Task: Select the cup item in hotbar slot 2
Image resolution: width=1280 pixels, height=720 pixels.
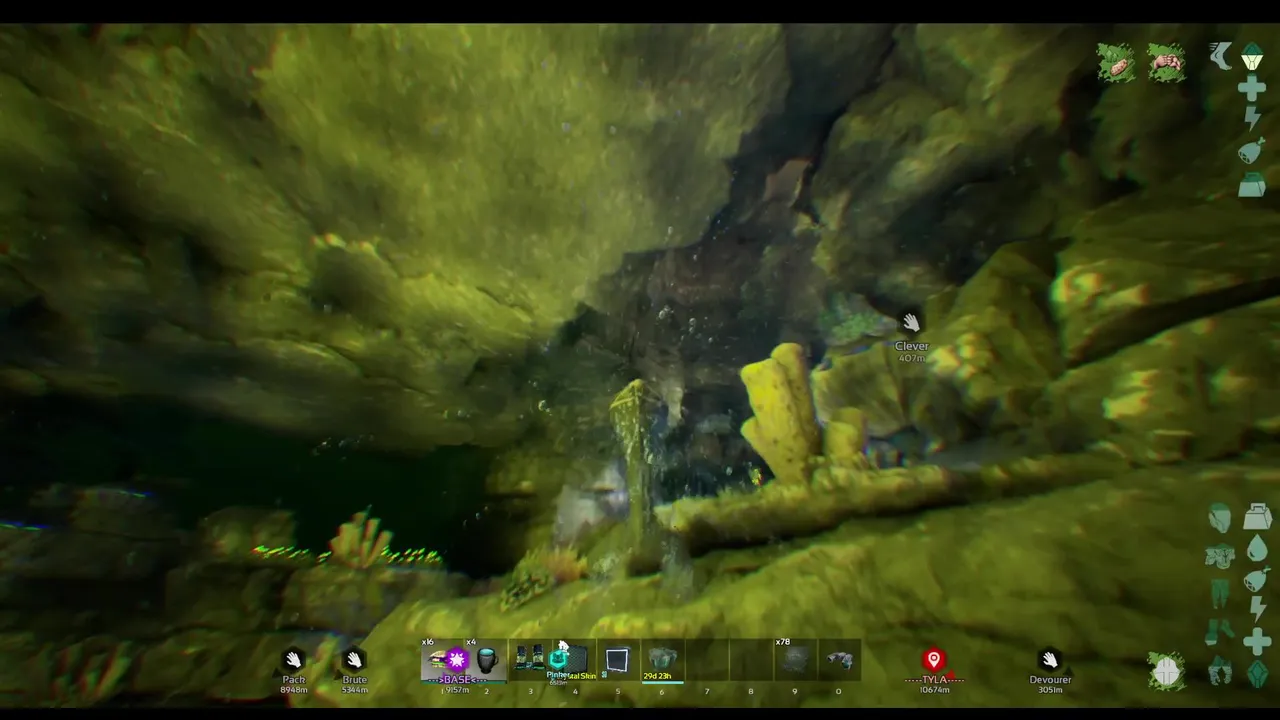Action: 487,661
